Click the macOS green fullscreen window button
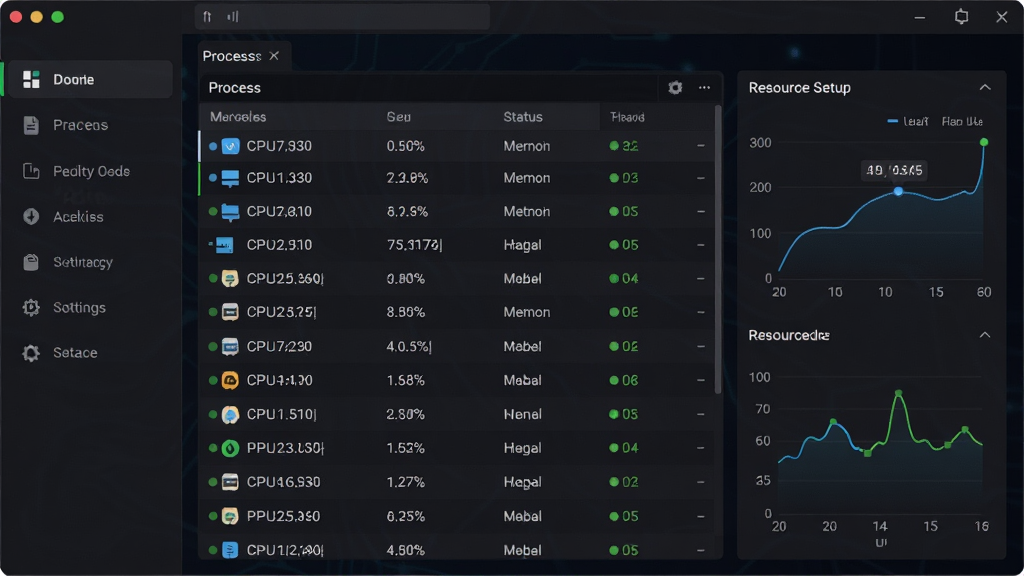This screenshot has width=1024, height=576. coord(57,17)
